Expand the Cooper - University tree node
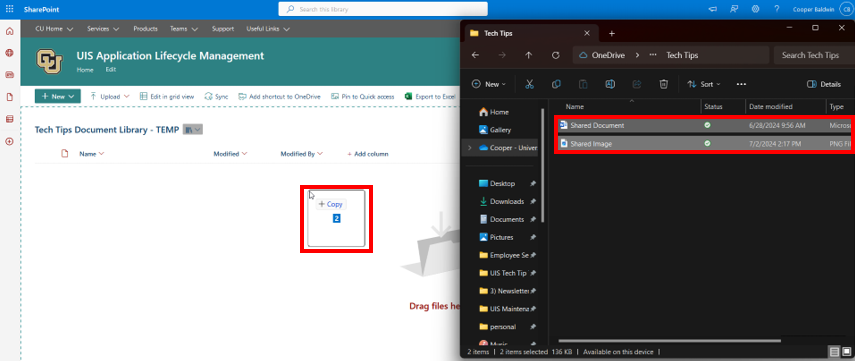This screenshot has width=855, height=361. click(469, 148)
